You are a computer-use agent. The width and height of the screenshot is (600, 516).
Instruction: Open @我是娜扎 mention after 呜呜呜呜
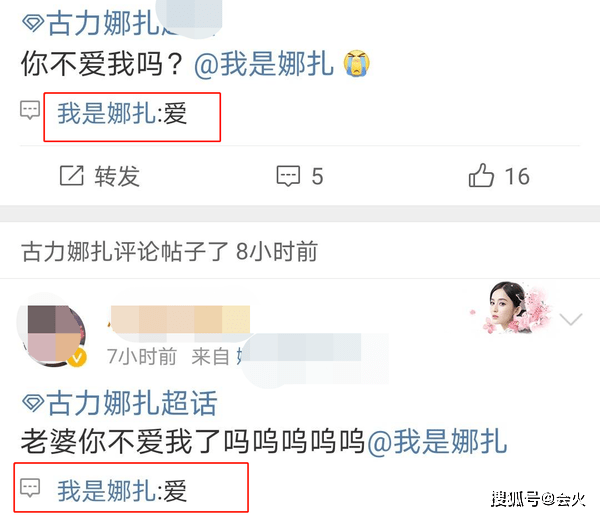point(437,442)
